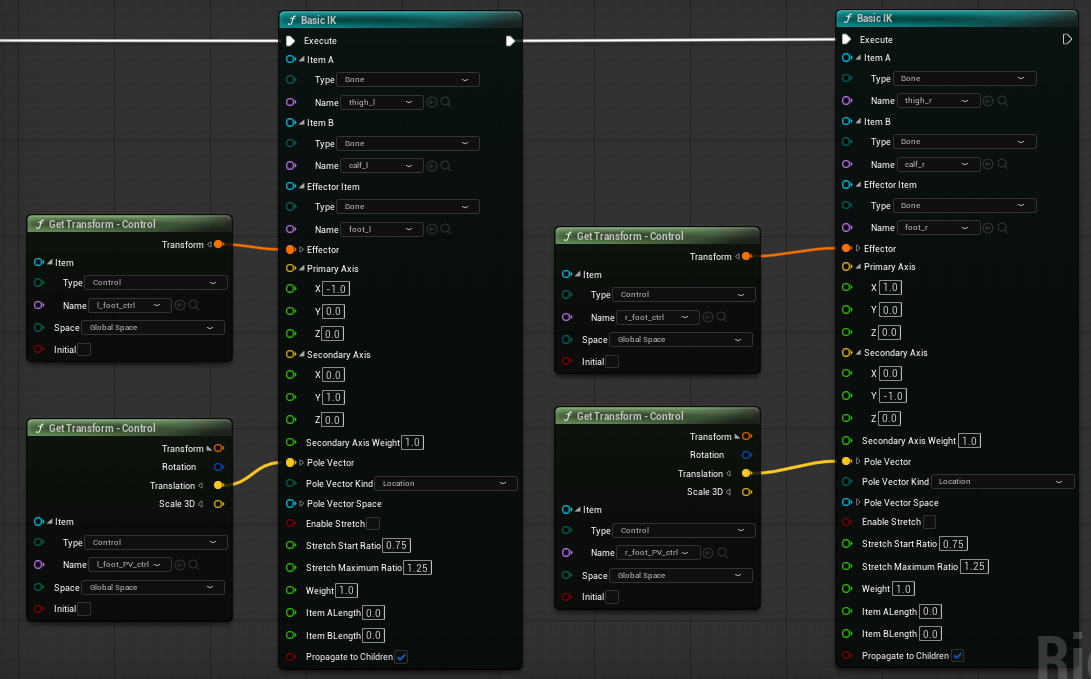Click the use-selected arrow icon beside thigh_l

[x=432, y=102]
